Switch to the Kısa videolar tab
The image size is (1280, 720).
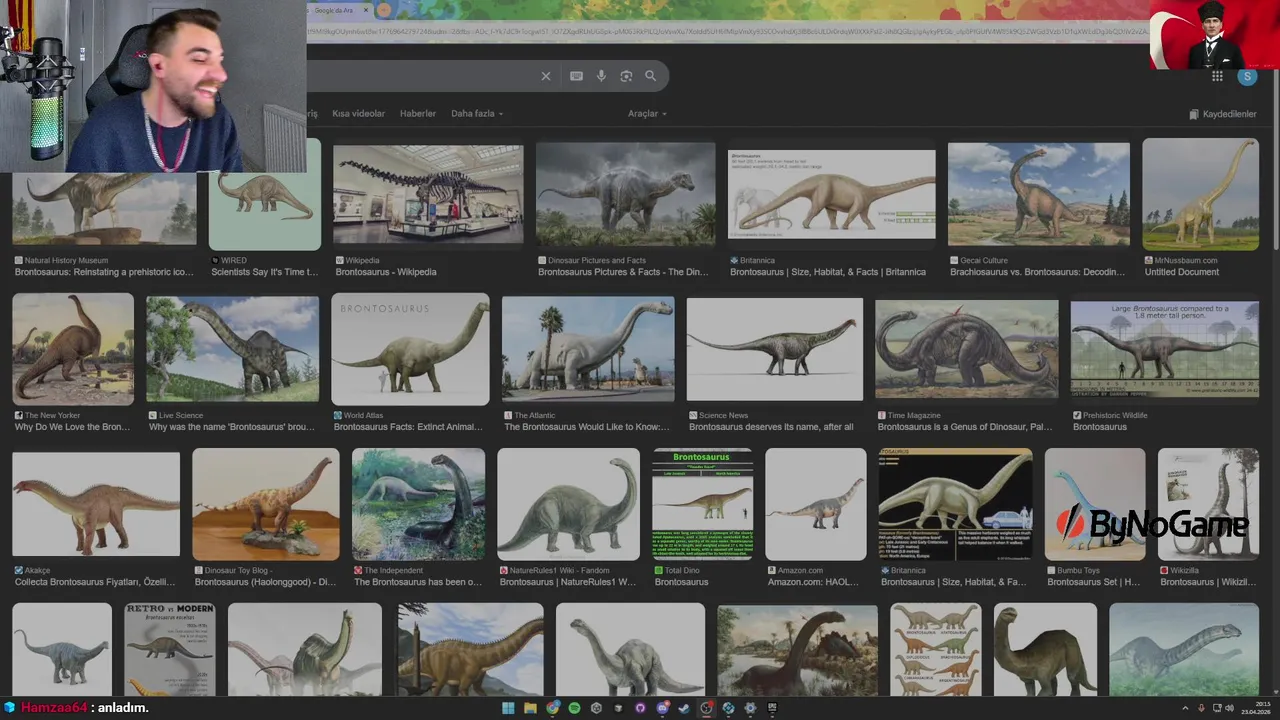(358, 114)
